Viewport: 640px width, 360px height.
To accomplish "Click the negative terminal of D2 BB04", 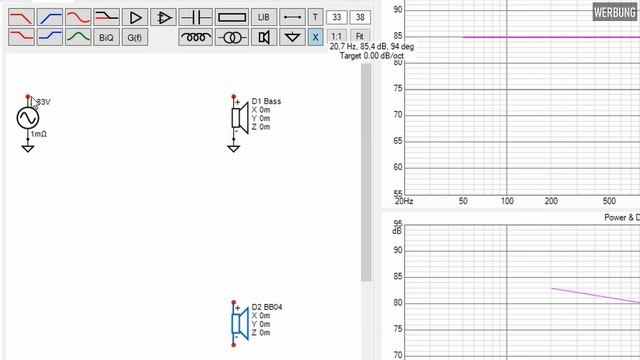I will (x=233, y=345).
